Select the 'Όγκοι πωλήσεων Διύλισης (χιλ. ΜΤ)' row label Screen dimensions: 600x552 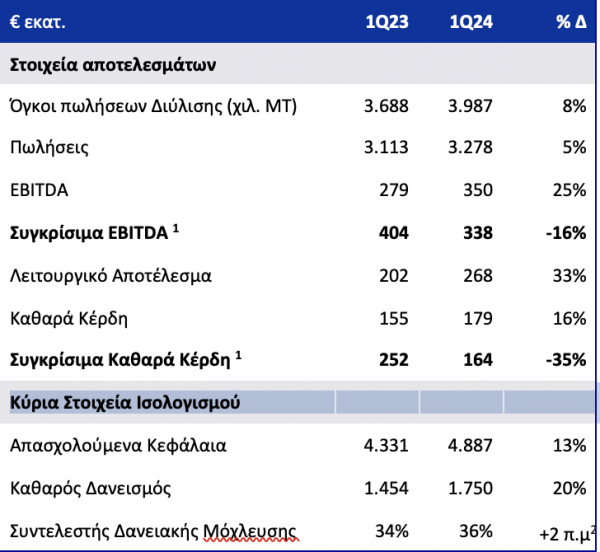pos(153,106)
